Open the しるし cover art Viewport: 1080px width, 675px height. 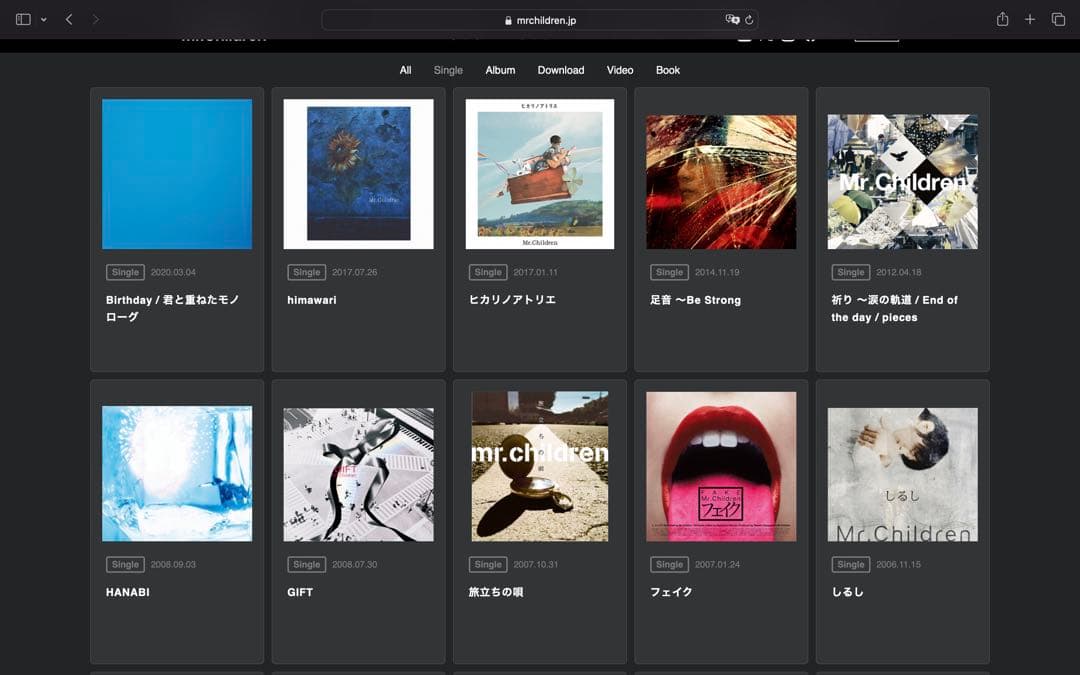click(x=902, y=475)
